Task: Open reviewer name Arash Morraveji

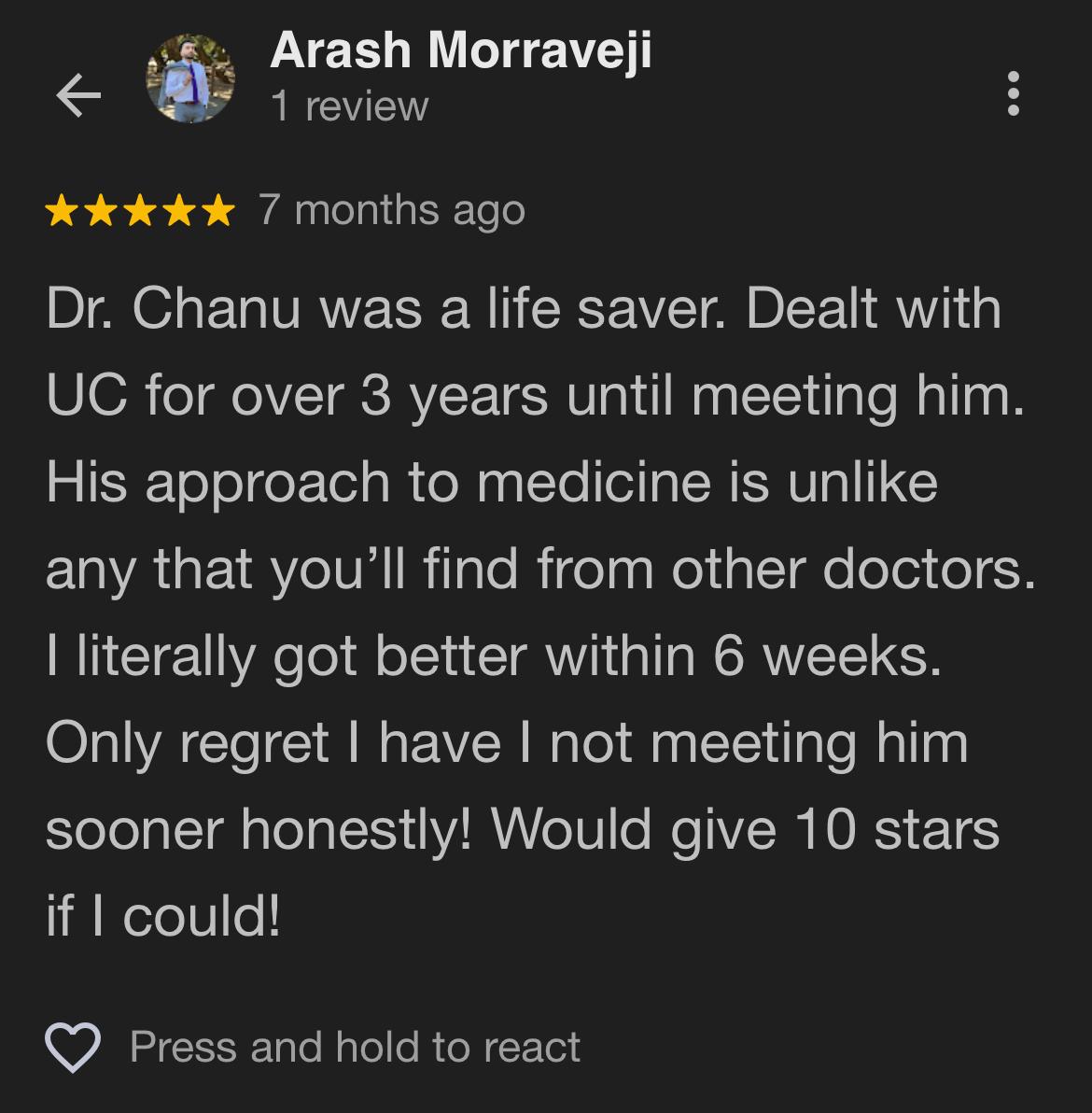Action: [460, 50]
